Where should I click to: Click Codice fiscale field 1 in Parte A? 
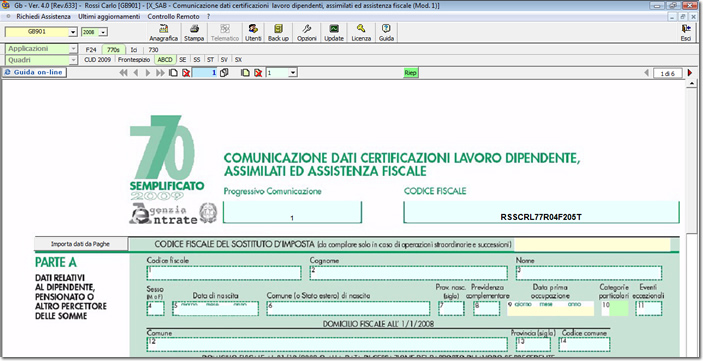[x=224, y=273]
